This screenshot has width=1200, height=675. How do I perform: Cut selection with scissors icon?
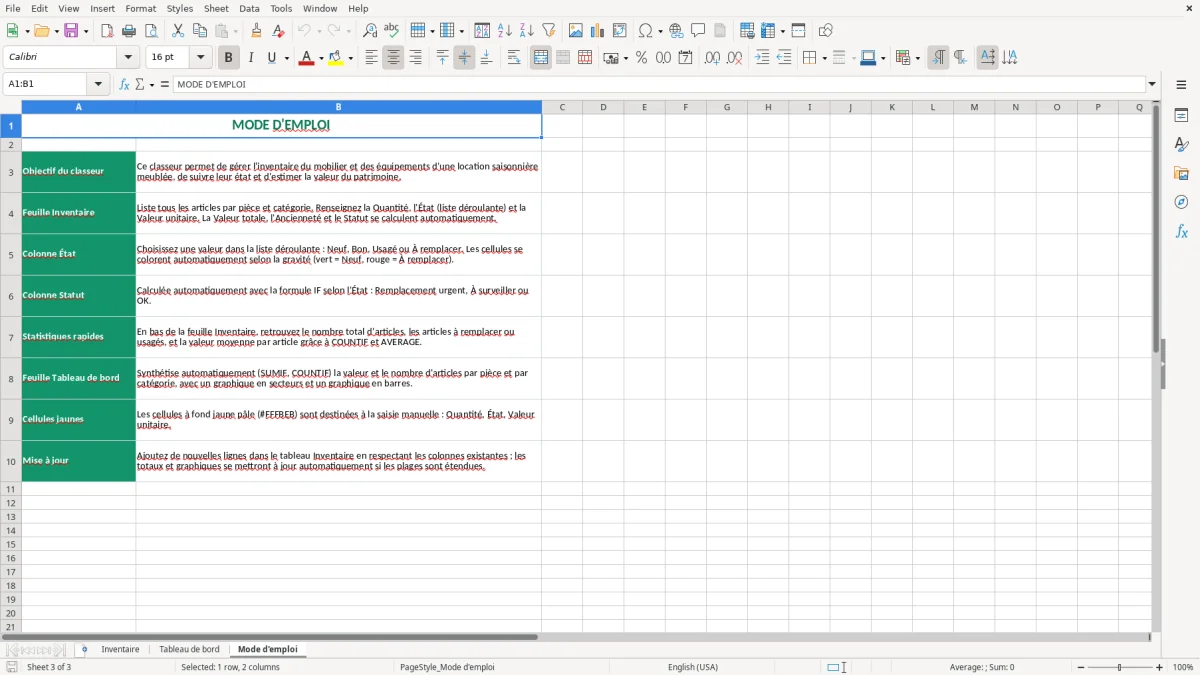178,31
